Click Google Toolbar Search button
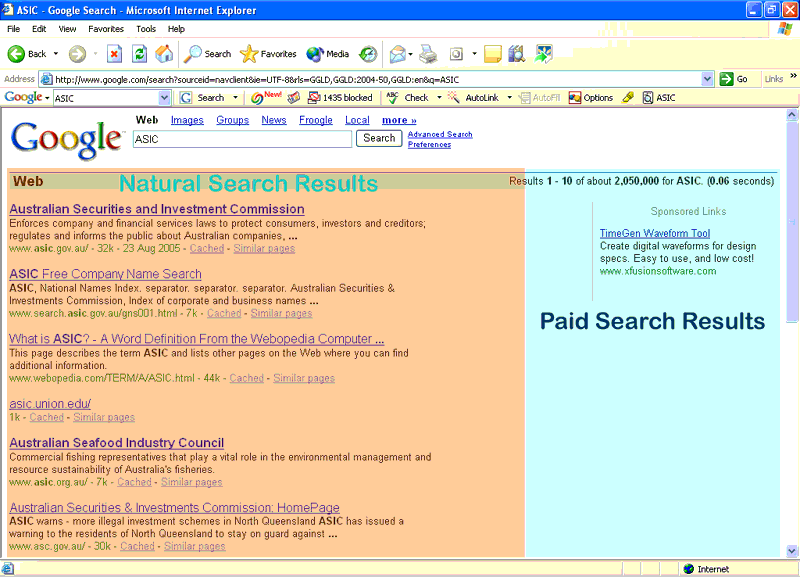 (203, 97)
